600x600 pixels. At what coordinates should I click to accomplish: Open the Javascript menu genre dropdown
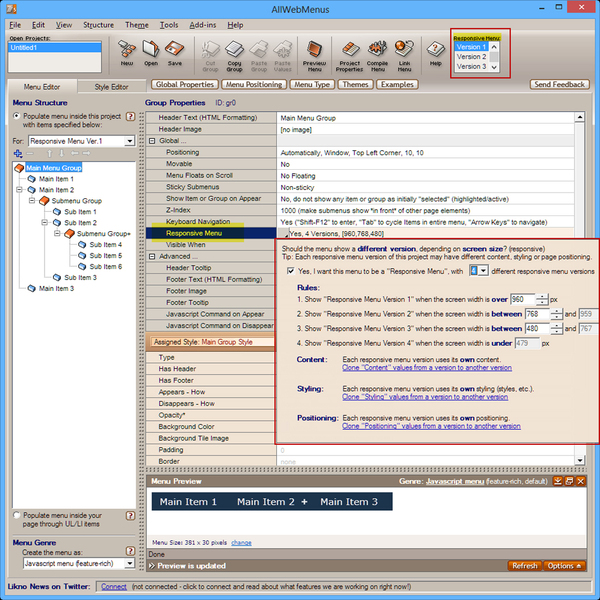129,563
